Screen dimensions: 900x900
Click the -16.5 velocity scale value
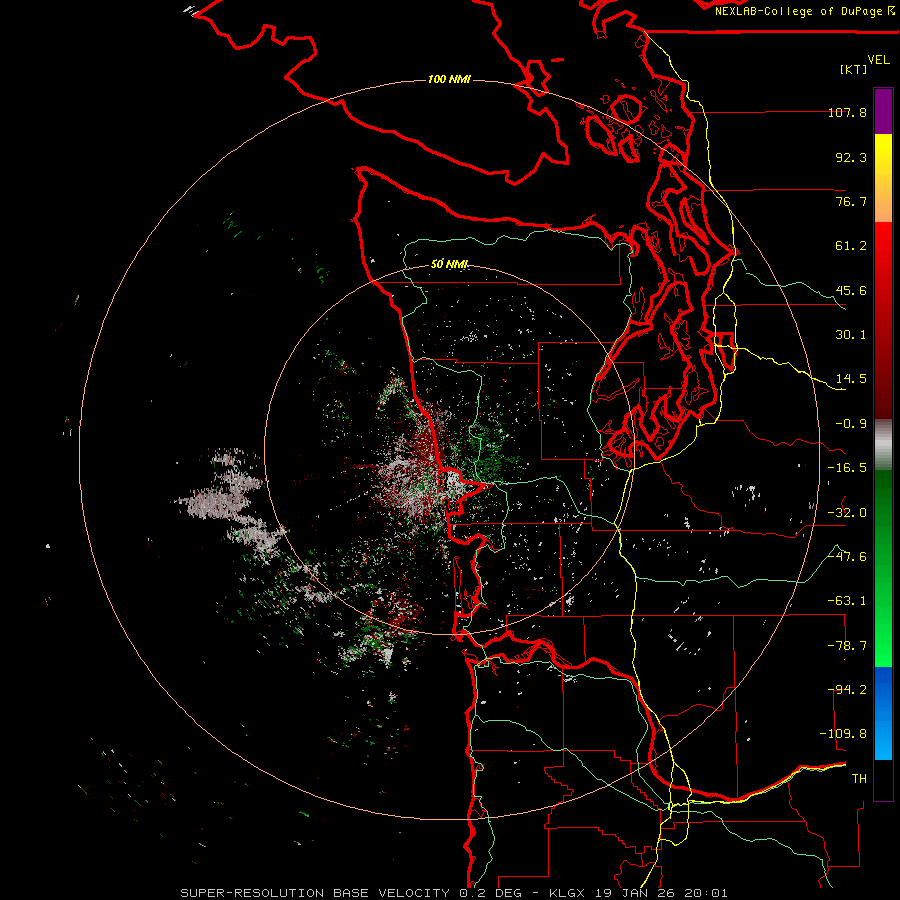pyautogui.click(x=847, y=468)
